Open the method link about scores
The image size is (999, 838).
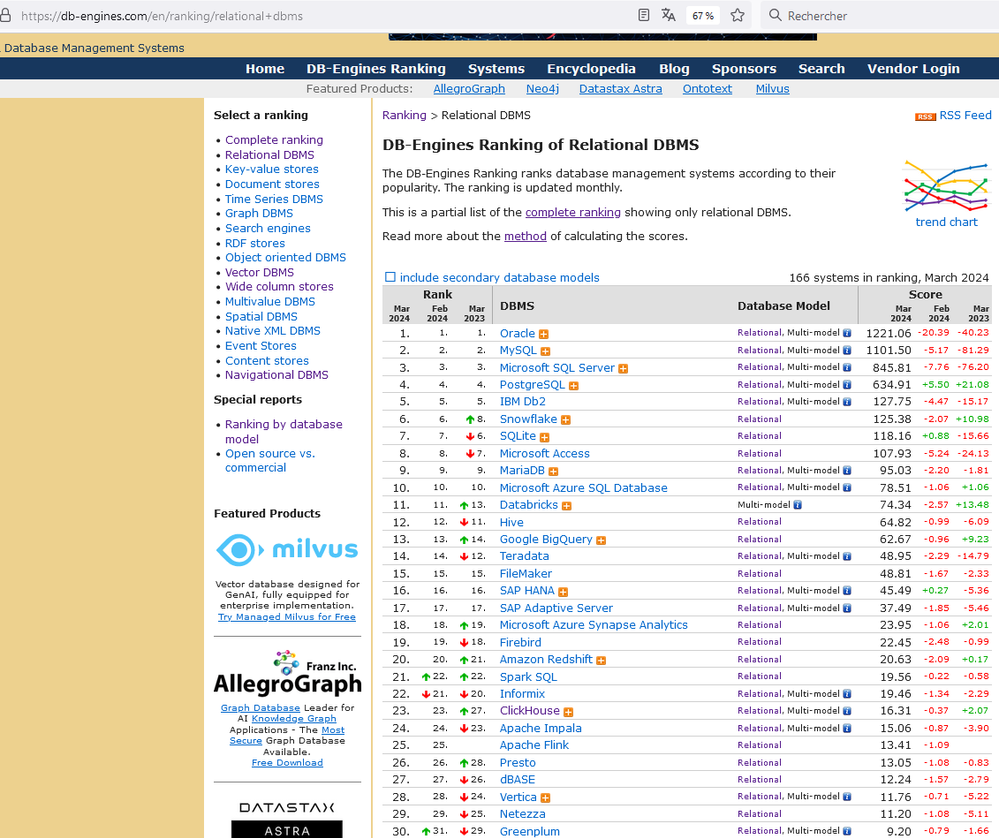tap(525, 236)
